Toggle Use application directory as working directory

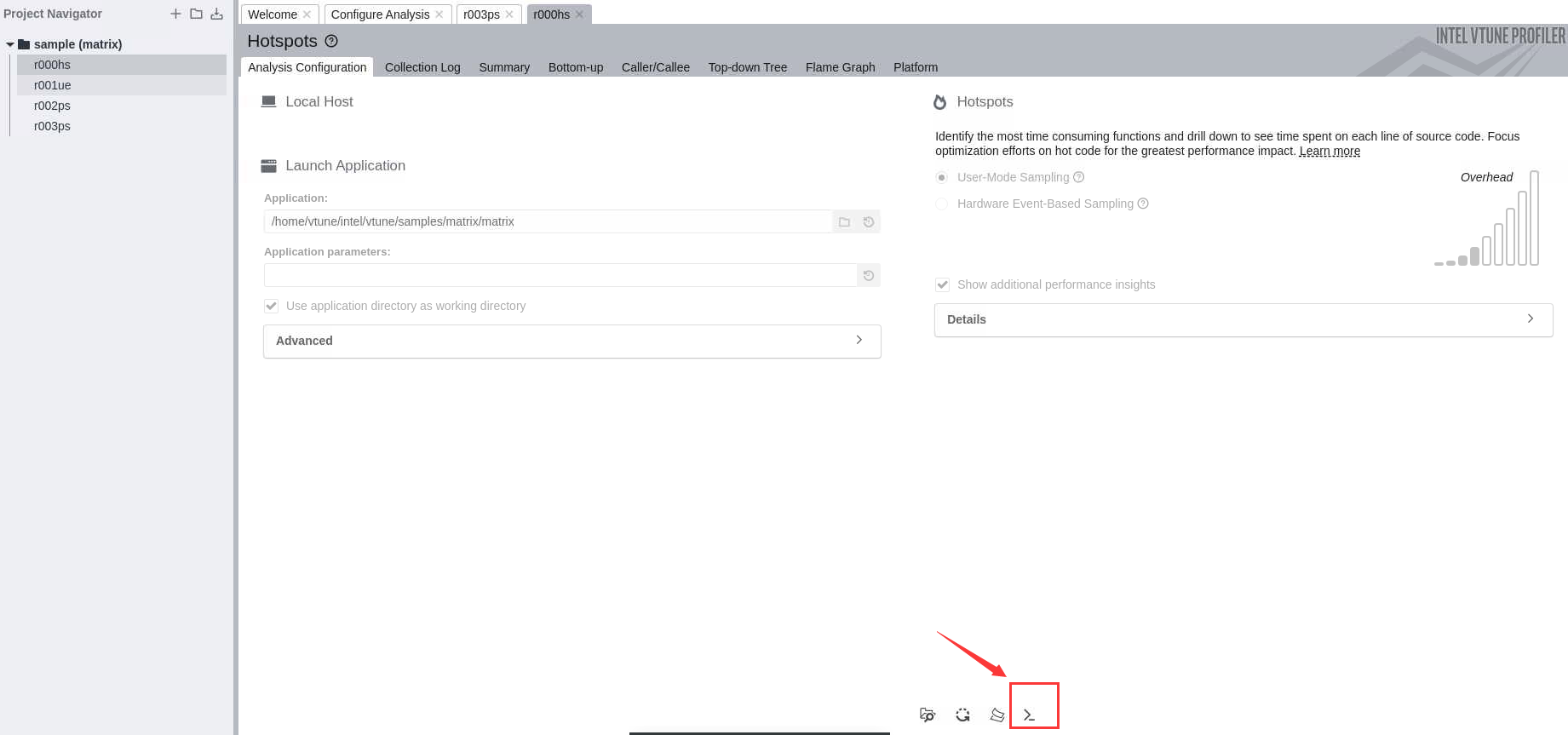pyautogui.click(x=271, y=306)
